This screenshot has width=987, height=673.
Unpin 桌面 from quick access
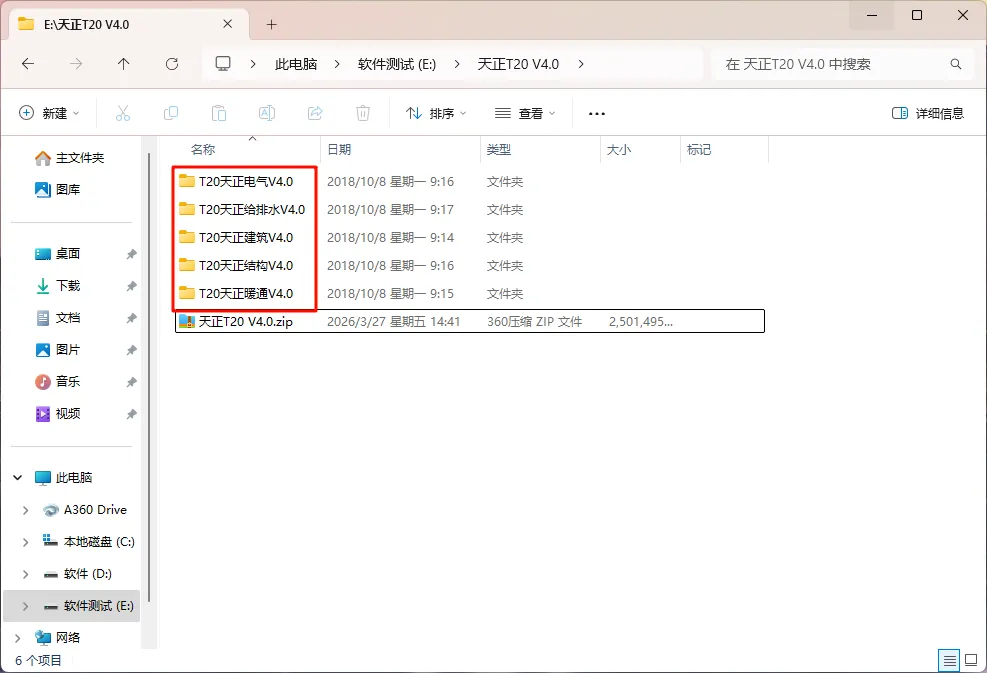[131, 254]
